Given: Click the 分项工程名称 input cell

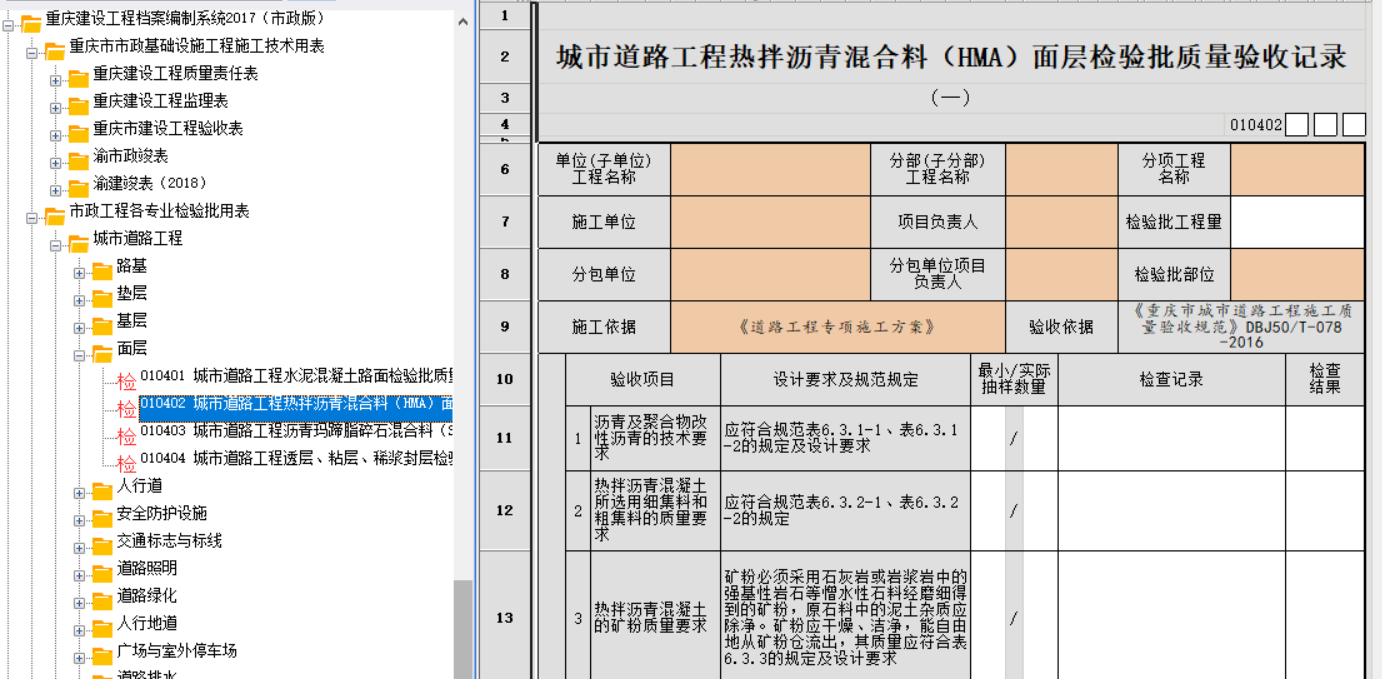Looking at the screenshot, I should 1298,169.
